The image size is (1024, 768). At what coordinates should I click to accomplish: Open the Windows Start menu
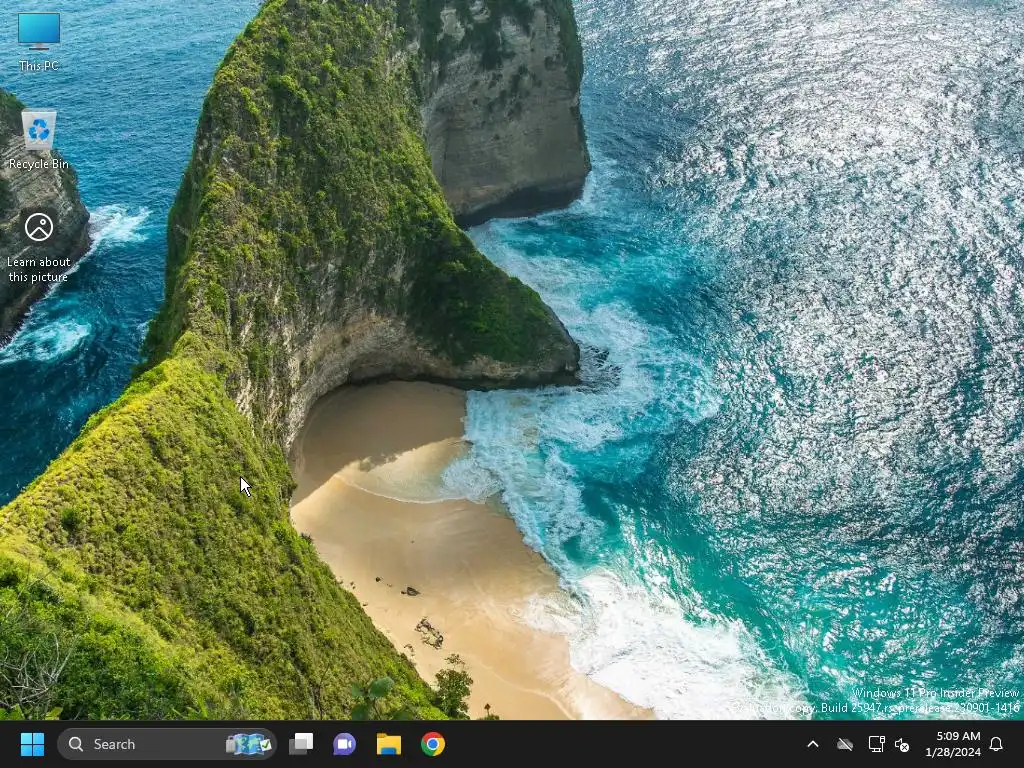(x=32, y=744)
